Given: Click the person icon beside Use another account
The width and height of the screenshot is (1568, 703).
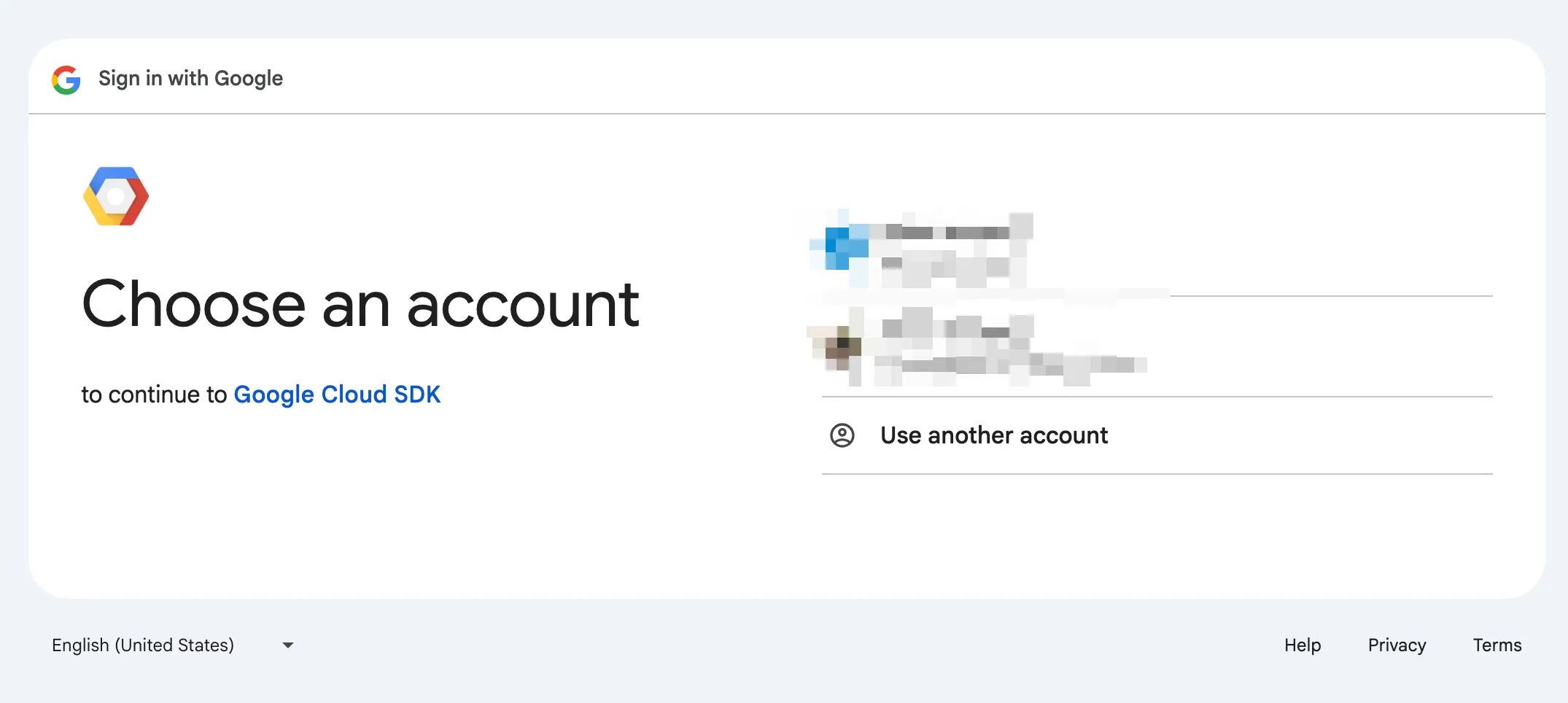Looking at the screenshot, I should [842, 435].
